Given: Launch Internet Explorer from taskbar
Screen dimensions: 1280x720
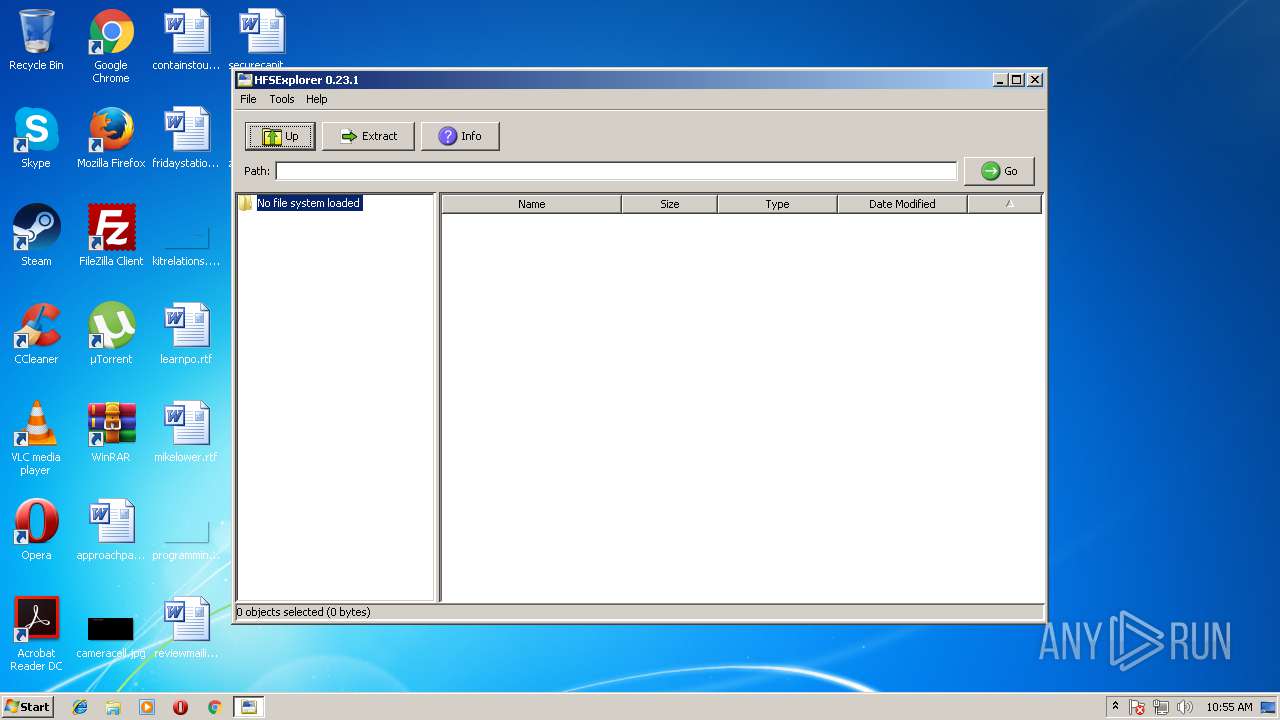Looking at the screenshot, I should (80, 707).
